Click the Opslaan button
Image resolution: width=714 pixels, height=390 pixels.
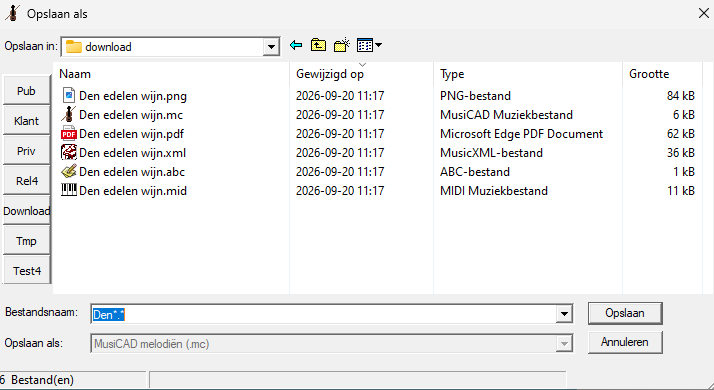tap(625, 313)
